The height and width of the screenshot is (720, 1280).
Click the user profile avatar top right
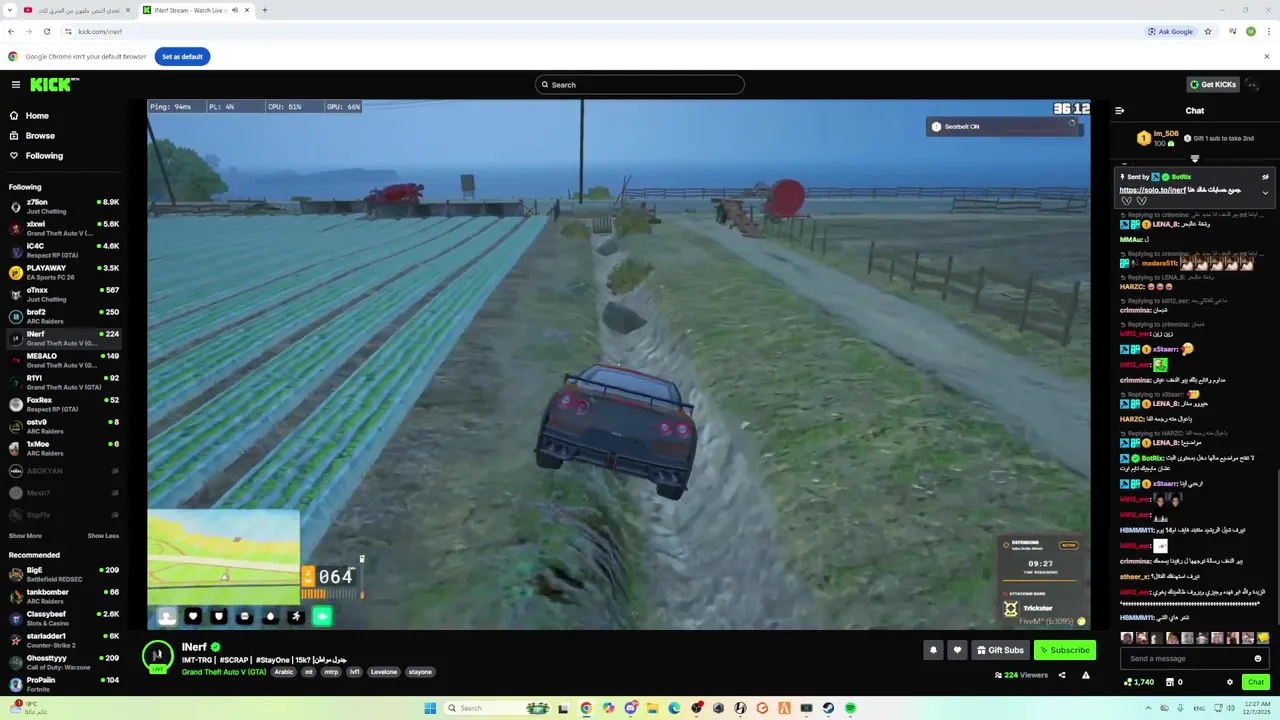point(1251,85)
